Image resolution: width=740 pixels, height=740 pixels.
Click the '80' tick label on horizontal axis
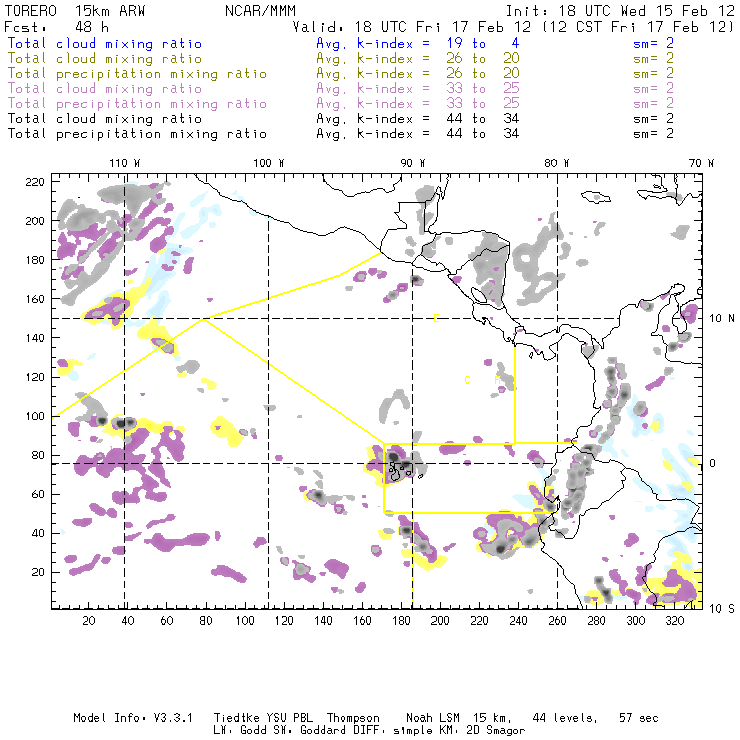(x=206, y=621)
